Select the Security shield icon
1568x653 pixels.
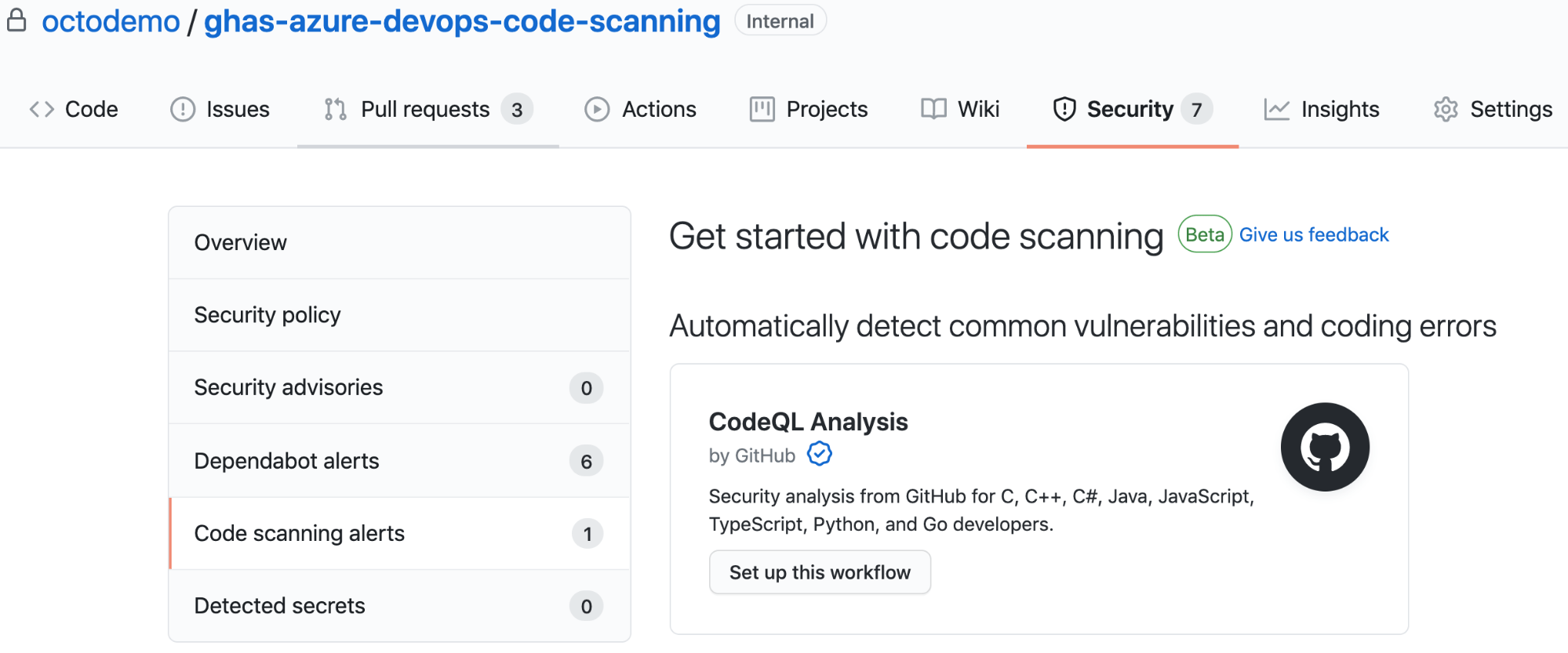pos(1064,110)
